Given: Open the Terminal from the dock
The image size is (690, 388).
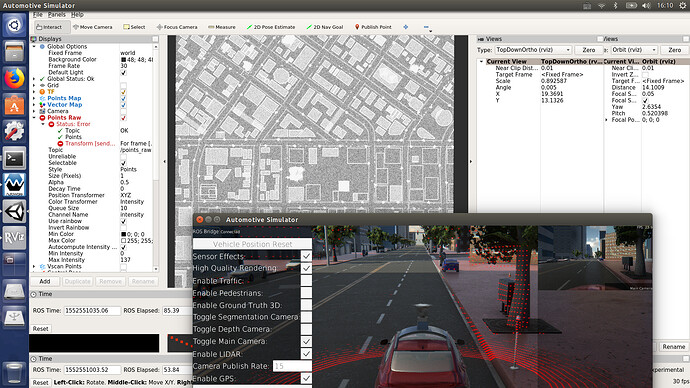Looking at the screenshot, I should click(14, 158).
